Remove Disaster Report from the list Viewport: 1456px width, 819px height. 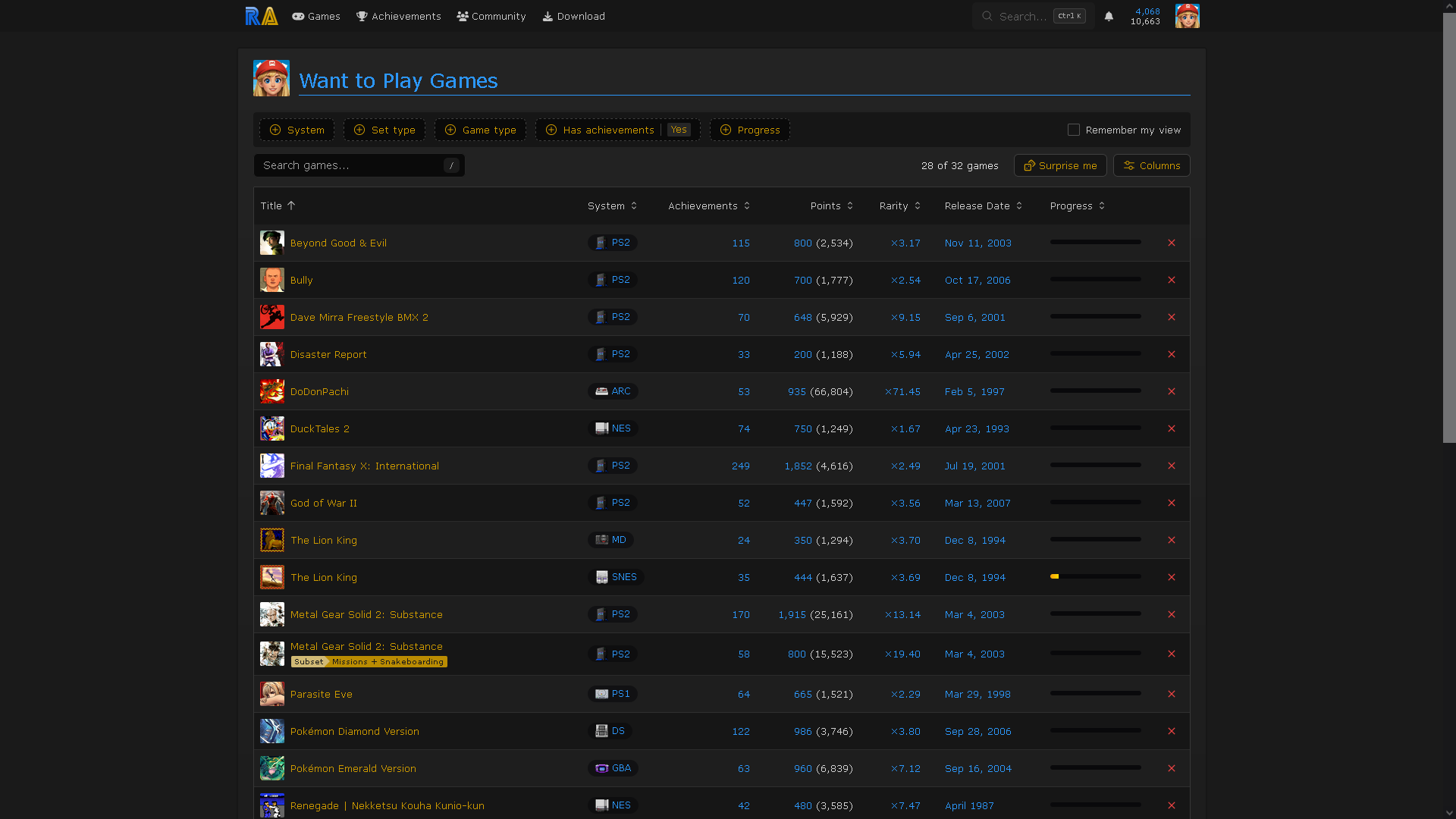pyautogui.click(x=1172, y=354)
